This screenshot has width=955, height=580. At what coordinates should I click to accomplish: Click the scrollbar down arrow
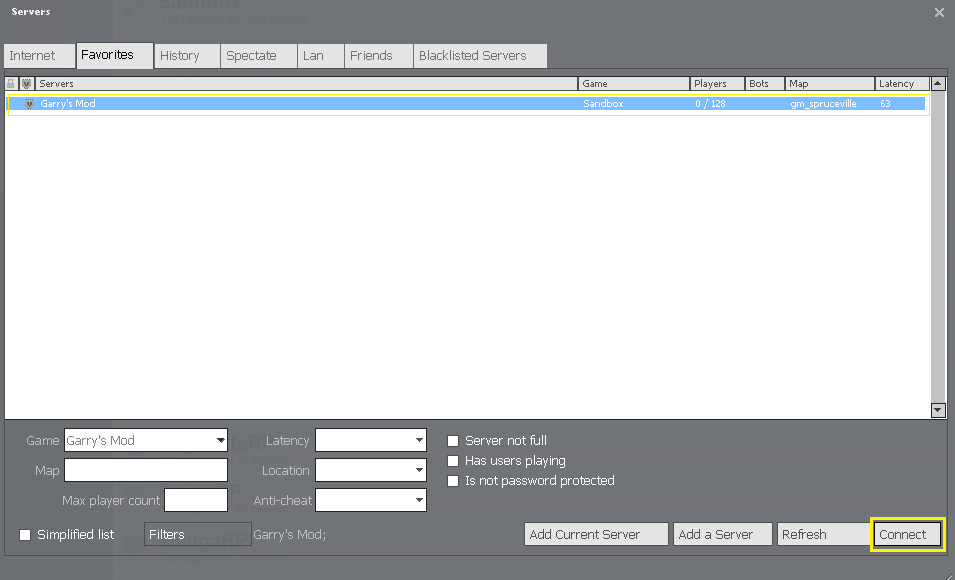pyautogui.click(x=938, y=410)
